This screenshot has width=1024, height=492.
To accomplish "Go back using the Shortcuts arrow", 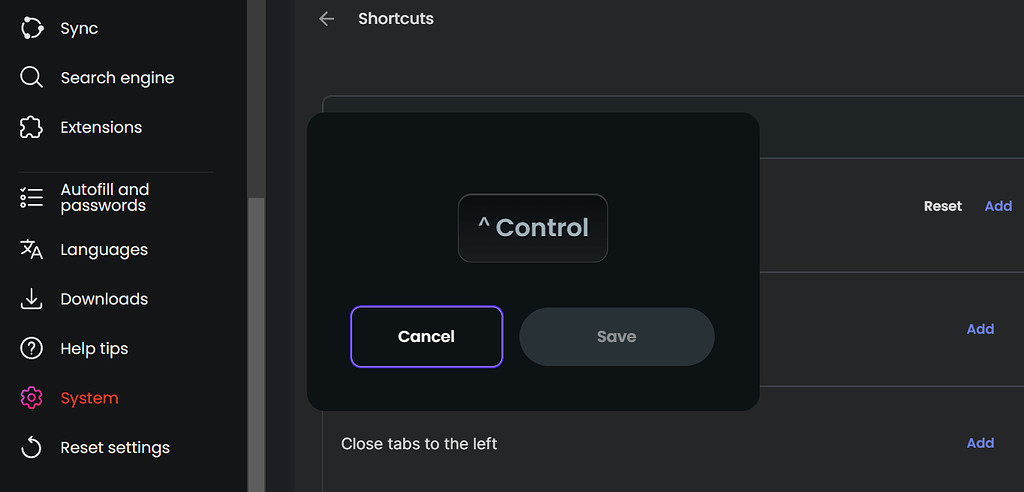I will click(326, 19).
